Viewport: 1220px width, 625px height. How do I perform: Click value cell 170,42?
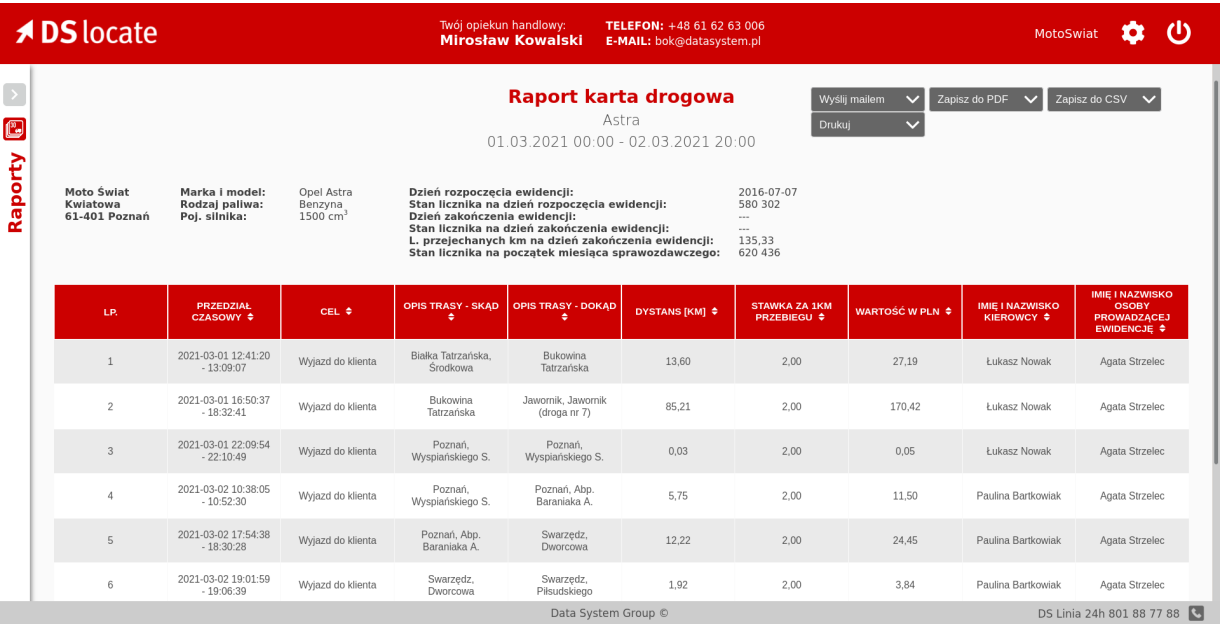(x=905, y=407)
